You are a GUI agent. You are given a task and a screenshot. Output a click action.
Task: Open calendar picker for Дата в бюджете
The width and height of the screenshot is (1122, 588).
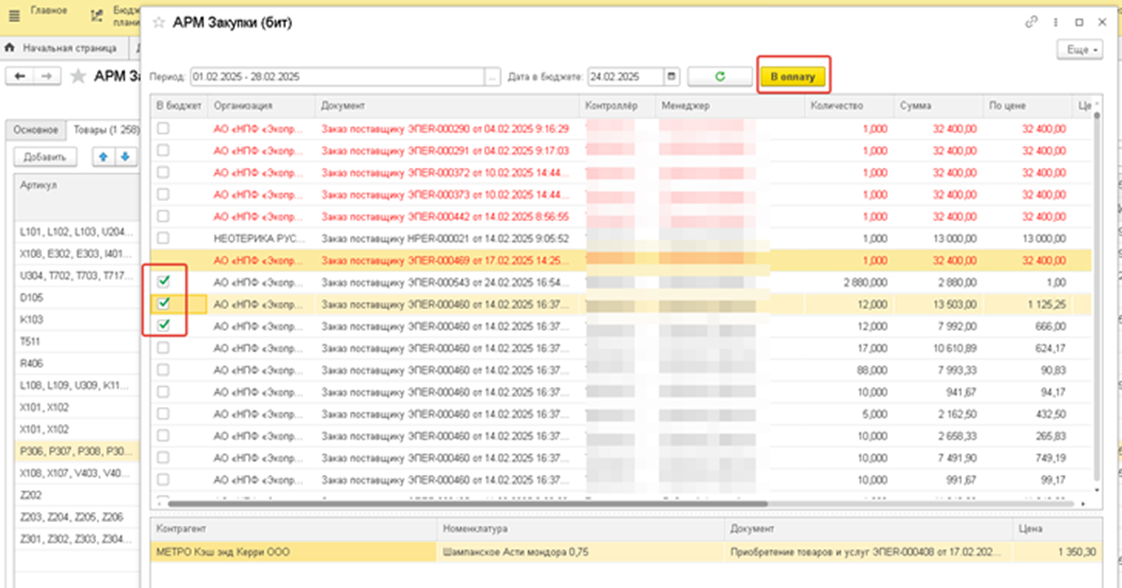[x=671, y=77]
